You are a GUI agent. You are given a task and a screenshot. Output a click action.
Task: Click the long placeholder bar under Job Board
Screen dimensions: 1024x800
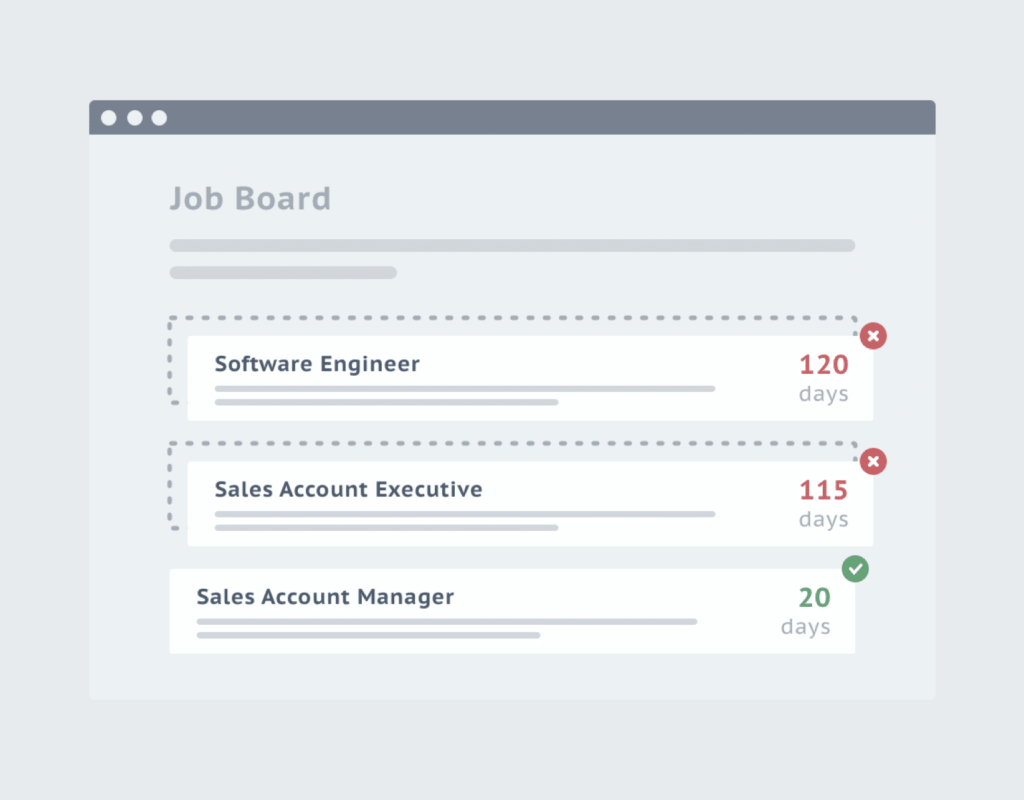point(512,246)
